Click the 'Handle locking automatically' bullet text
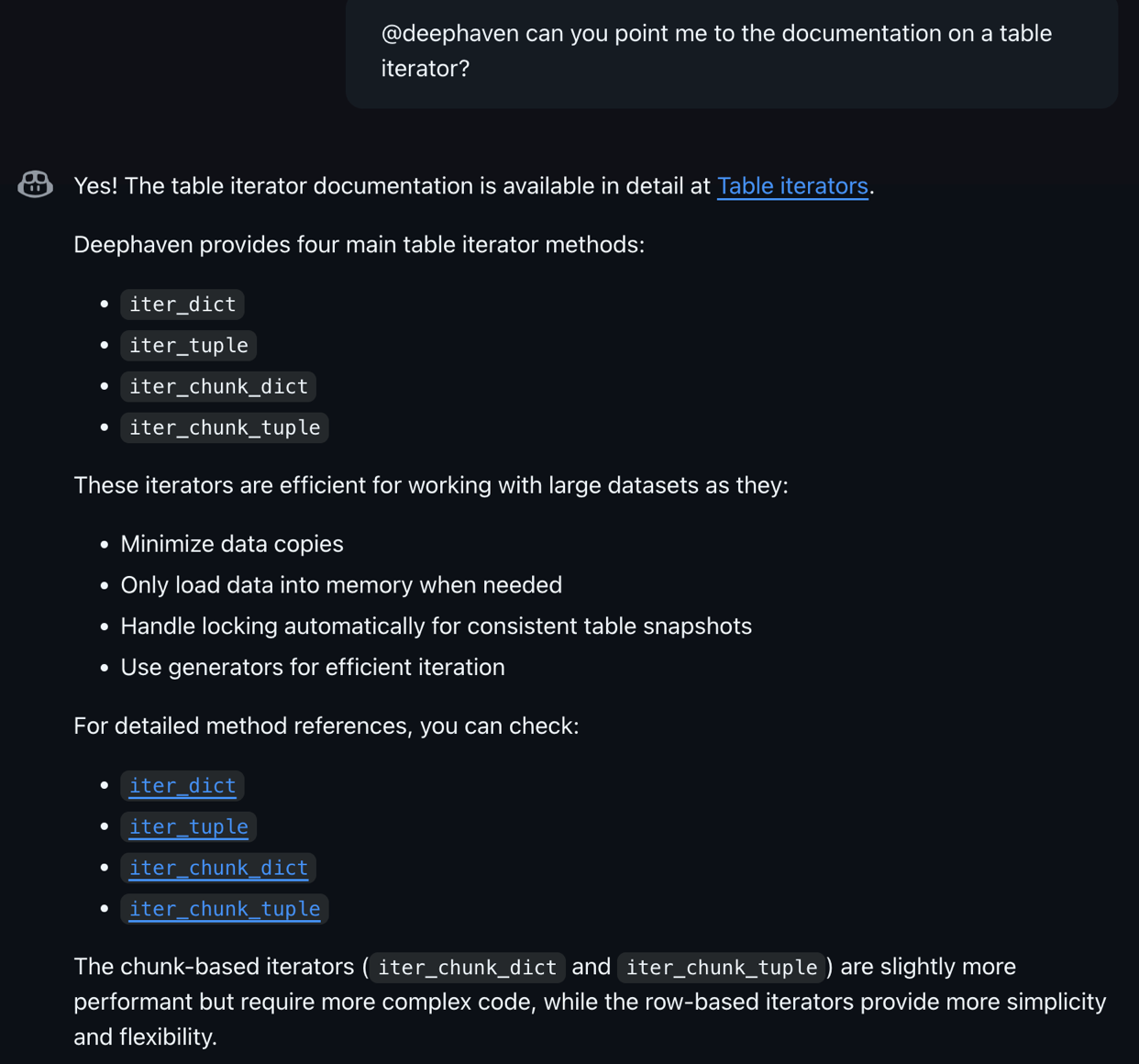Image resolution: width=1139 pixels, height=1064 pixels. (436, 626)
